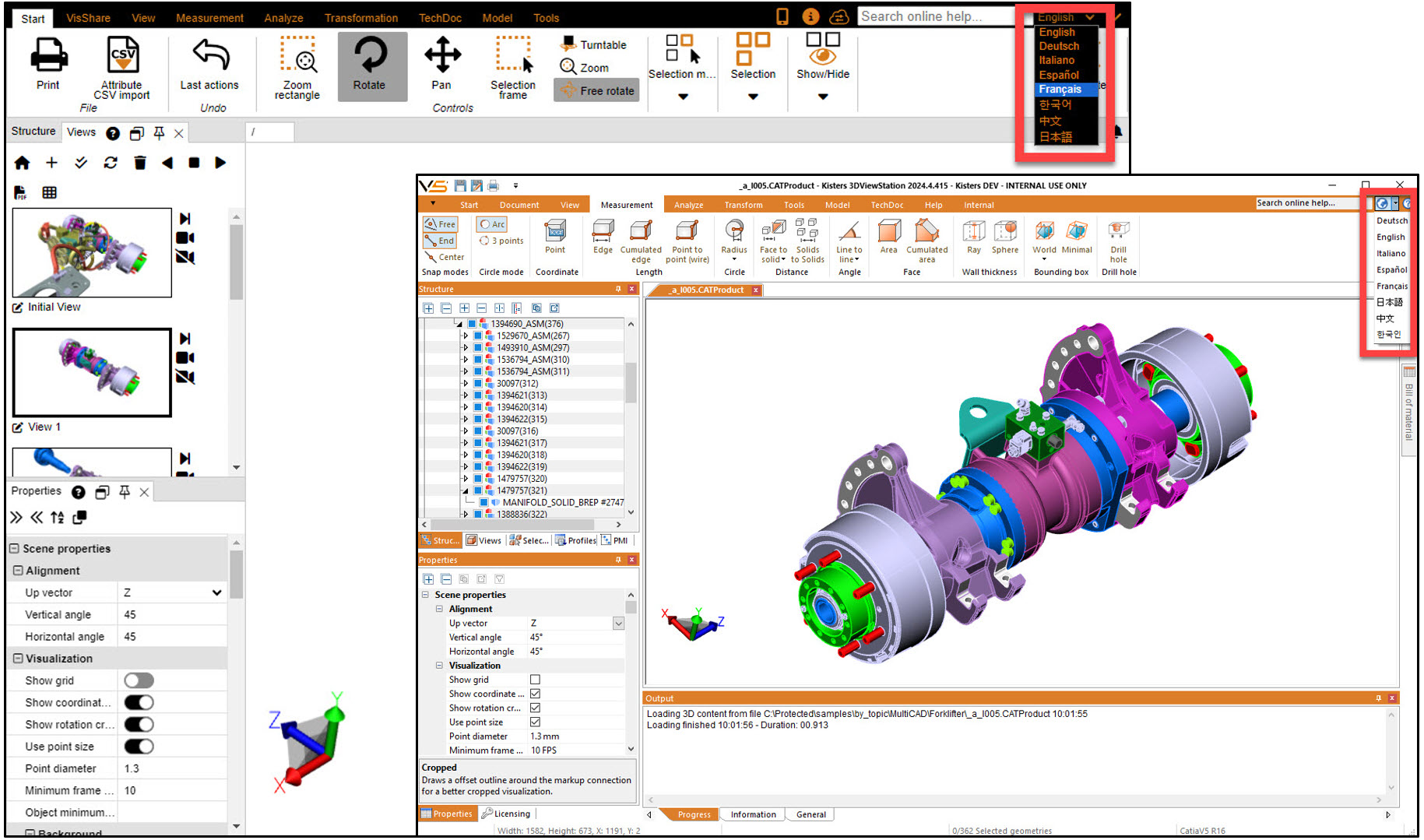This screenshot has width=1424, height=840.
Task: Toggle Show coordinate system switch
Action: click(139, 702)
